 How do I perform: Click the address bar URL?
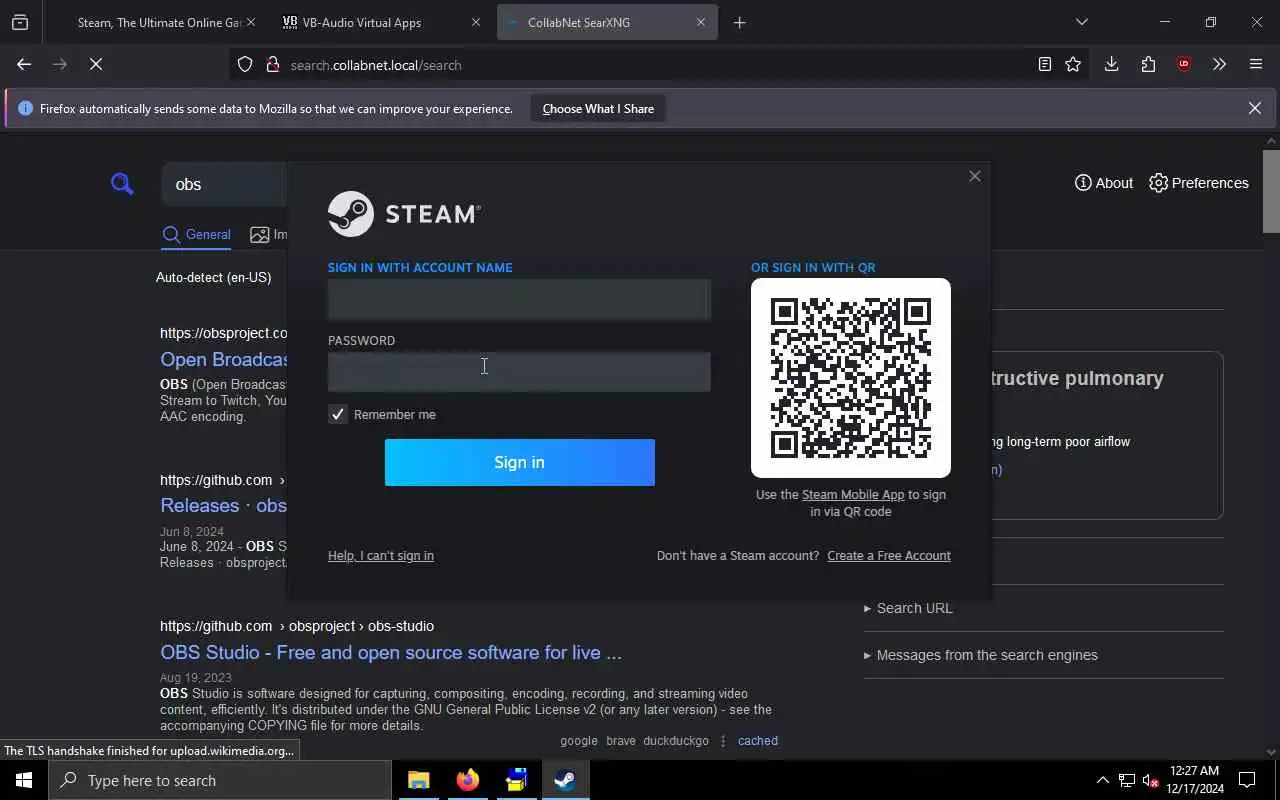[x=376, y=65]
